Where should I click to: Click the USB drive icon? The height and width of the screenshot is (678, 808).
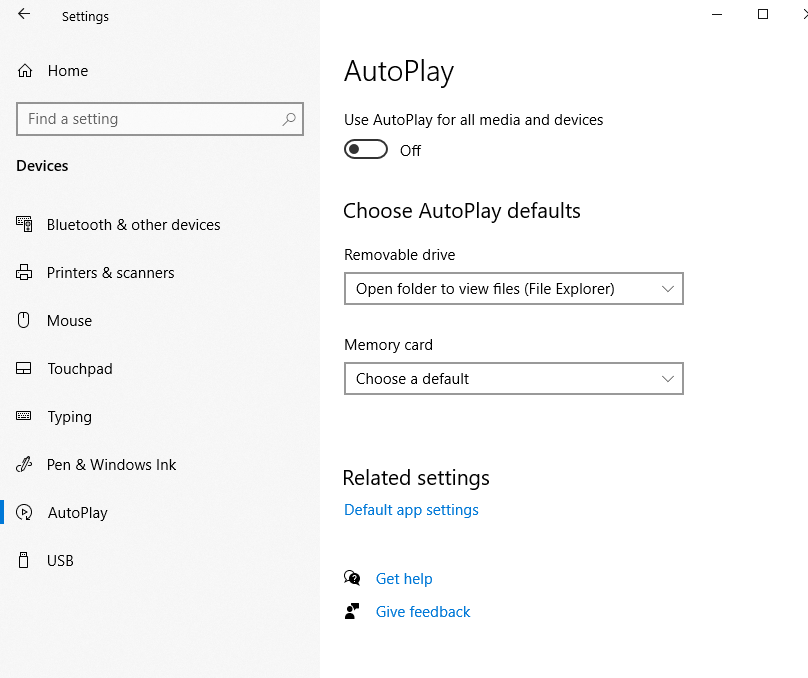pyautogui.click(x=23, y=560)
